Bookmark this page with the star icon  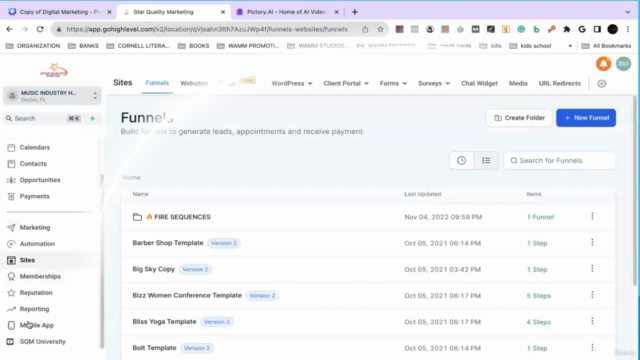coord(380,29)
